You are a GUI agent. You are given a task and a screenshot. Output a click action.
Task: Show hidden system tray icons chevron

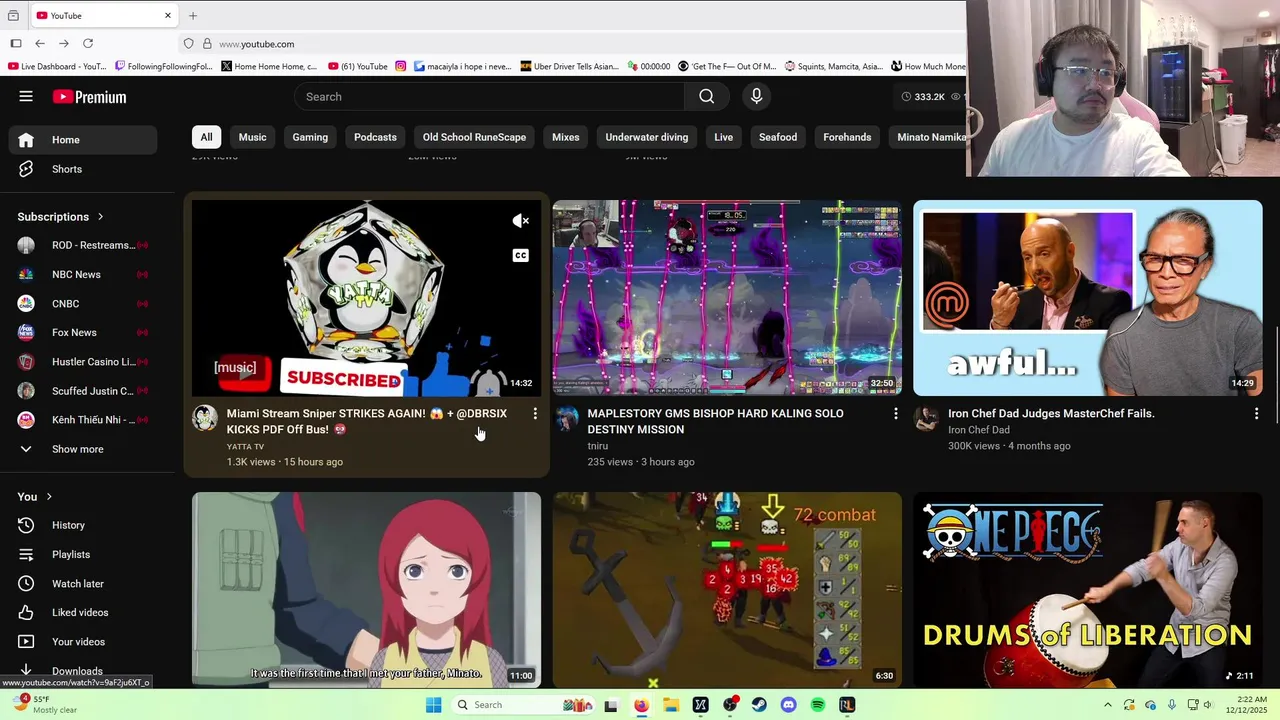1107,705
